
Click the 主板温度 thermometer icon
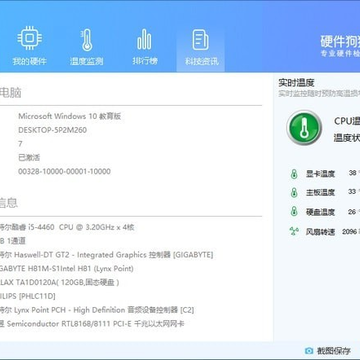(x=294, y=192)
